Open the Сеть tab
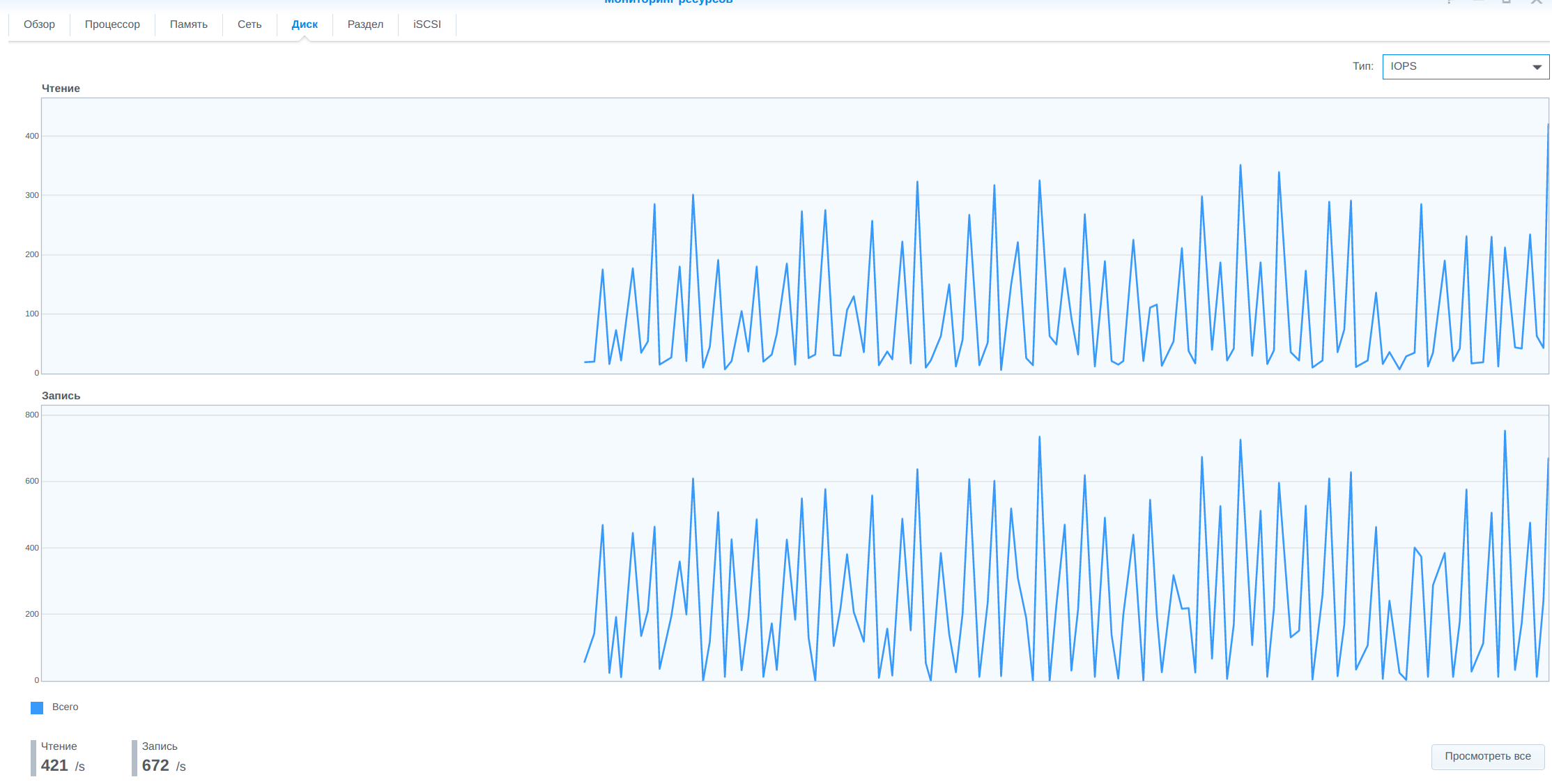Viewport: 1552px width, 784px height. coord(249,24)
